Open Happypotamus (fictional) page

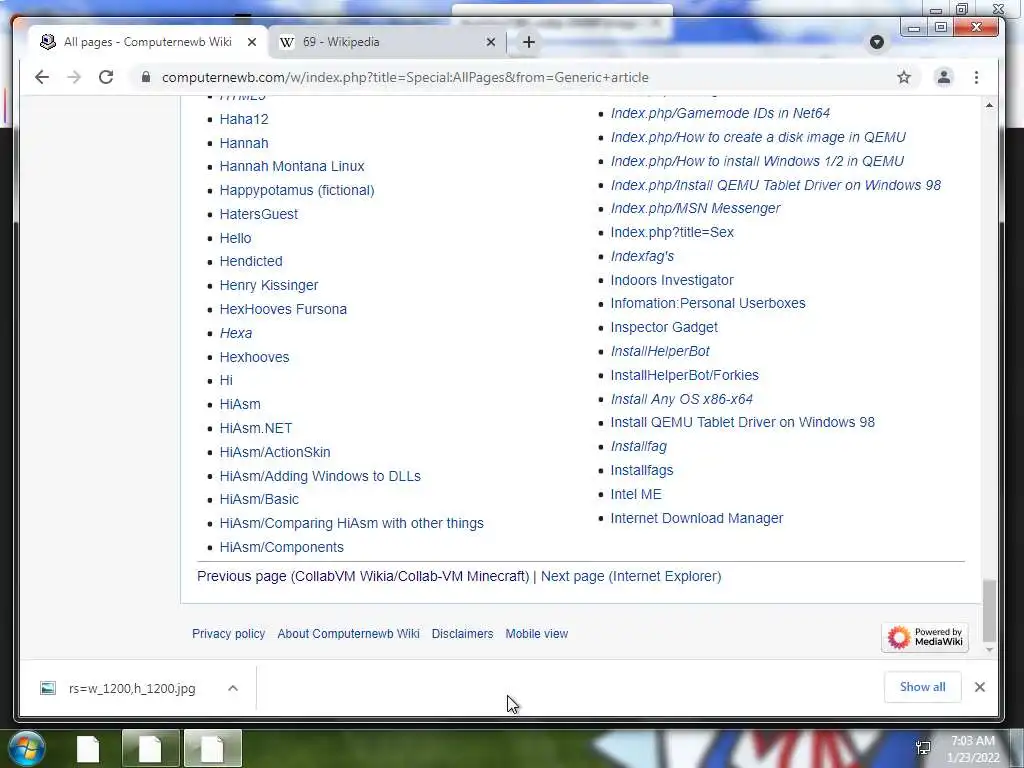click(x=297, y=190)
